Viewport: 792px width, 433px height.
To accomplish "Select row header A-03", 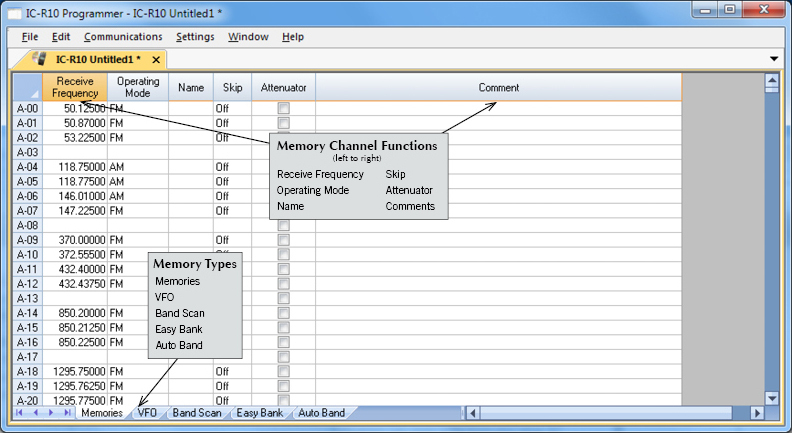I will [28, 152].
